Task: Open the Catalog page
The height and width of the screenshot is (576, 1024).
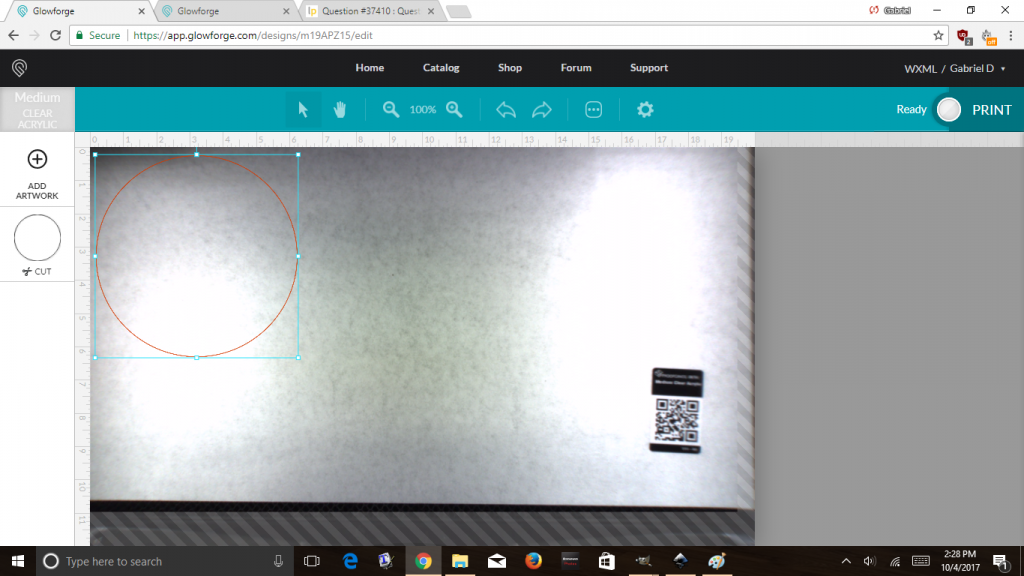Action: coord(441,68)
